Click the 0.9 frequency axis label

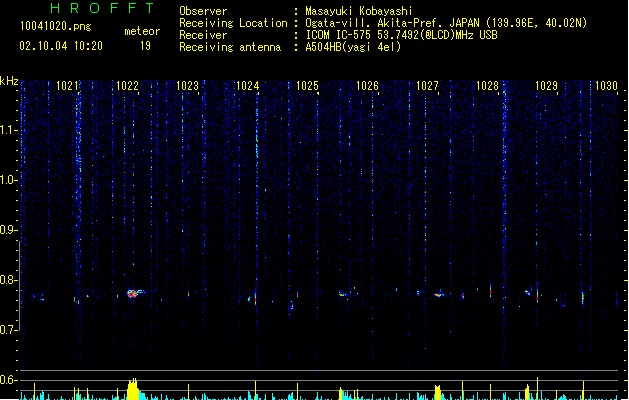[8, 230]
